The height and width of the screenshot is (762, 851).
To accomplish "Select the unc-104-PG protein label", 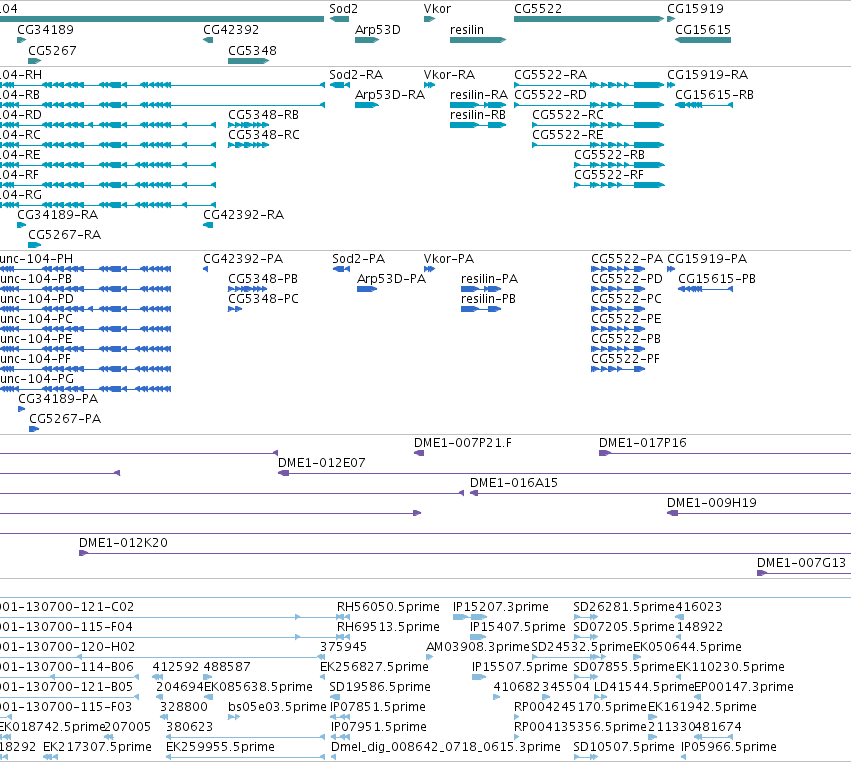I will (37, 378).
